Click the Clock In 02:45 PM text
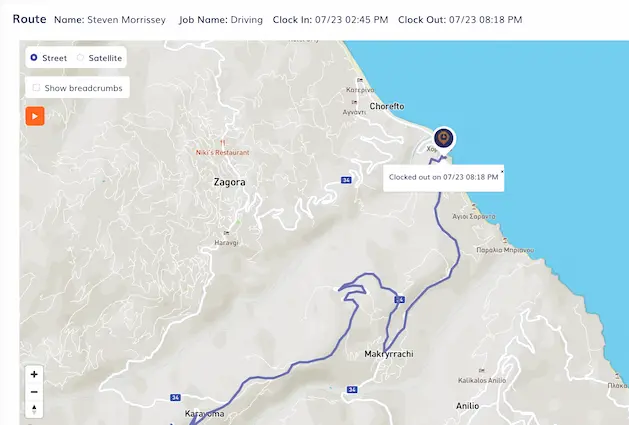The width and height of the screenshot is (629, 425). point(330,20)
